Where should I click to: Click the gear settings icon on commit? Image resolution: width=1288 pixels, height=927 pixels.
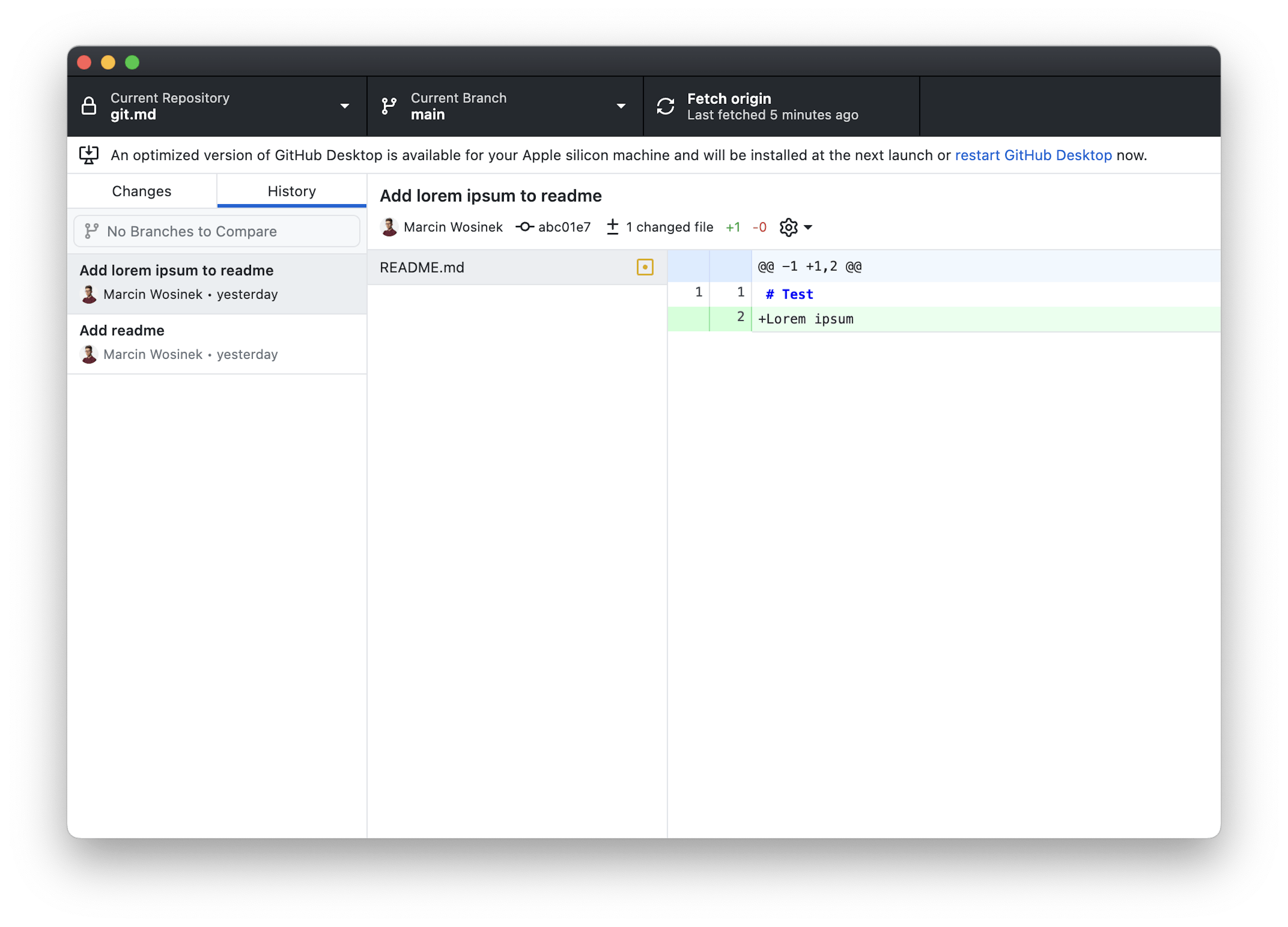pos(789,227)
